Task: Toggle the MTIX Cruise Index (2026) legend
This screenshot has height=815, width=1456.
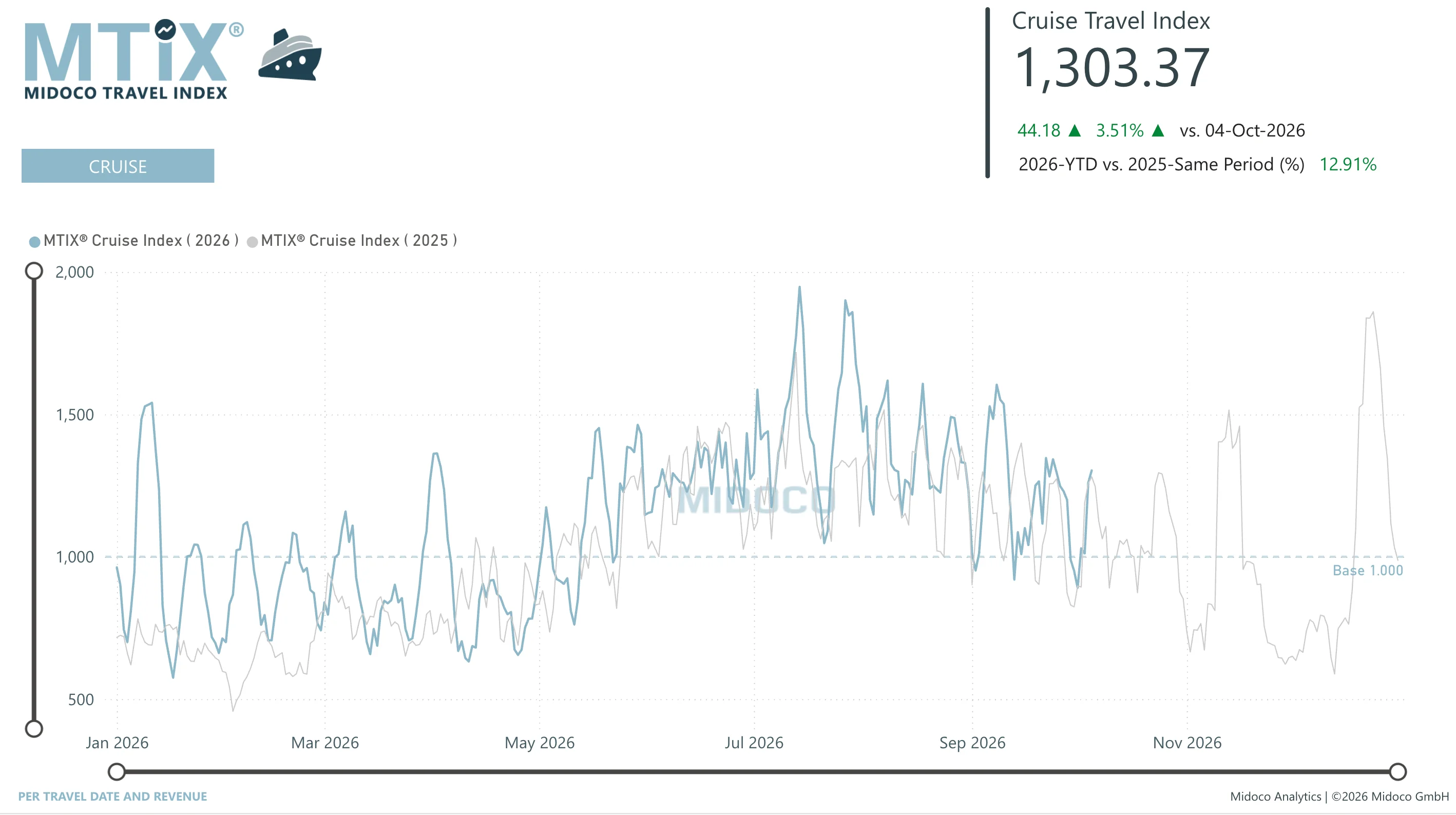Action: point(134,241)
